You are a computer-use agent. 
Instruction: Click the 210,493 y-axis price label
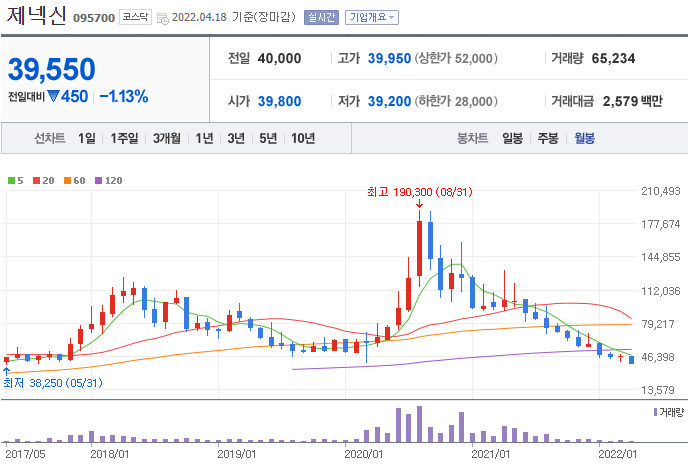tap(661, 191)
